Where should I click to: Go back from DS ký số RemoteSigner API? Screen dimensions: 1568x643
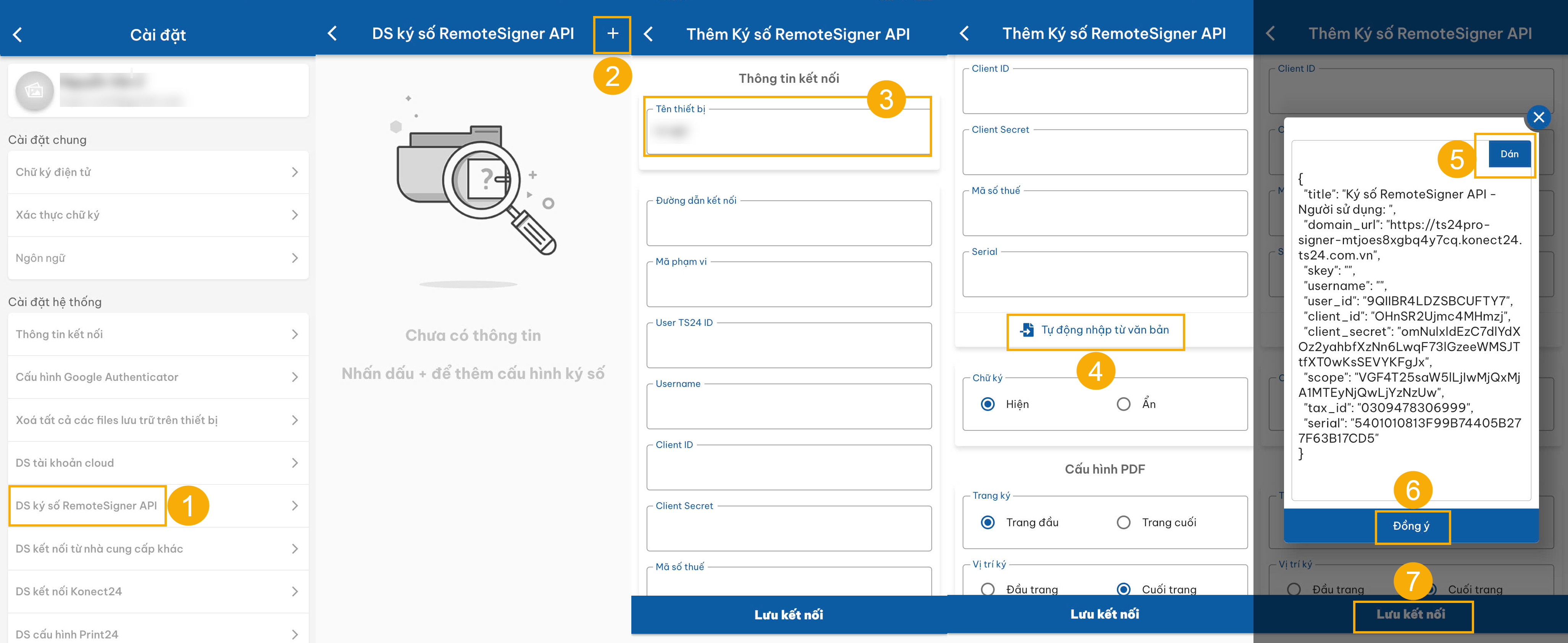(332, 34)
